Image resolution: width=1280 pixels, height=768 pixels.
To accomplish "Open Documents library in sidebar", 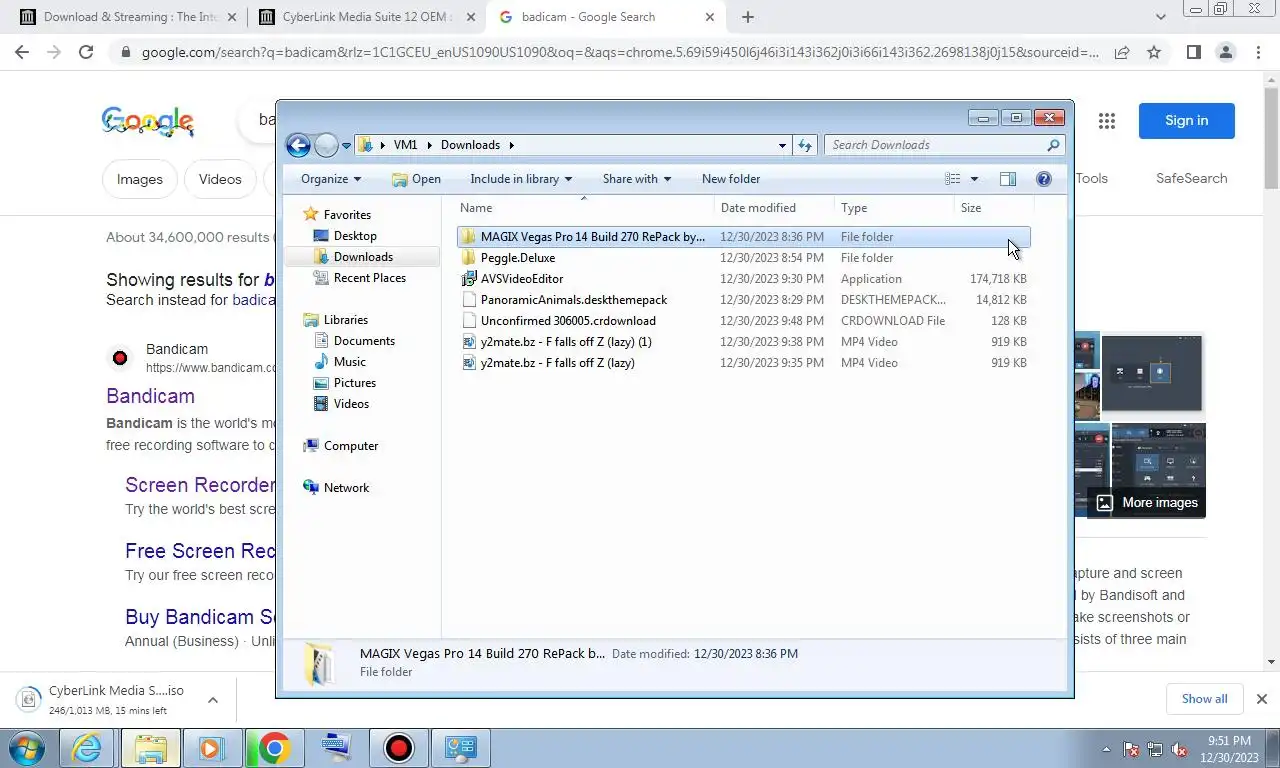I will point(364,341).
